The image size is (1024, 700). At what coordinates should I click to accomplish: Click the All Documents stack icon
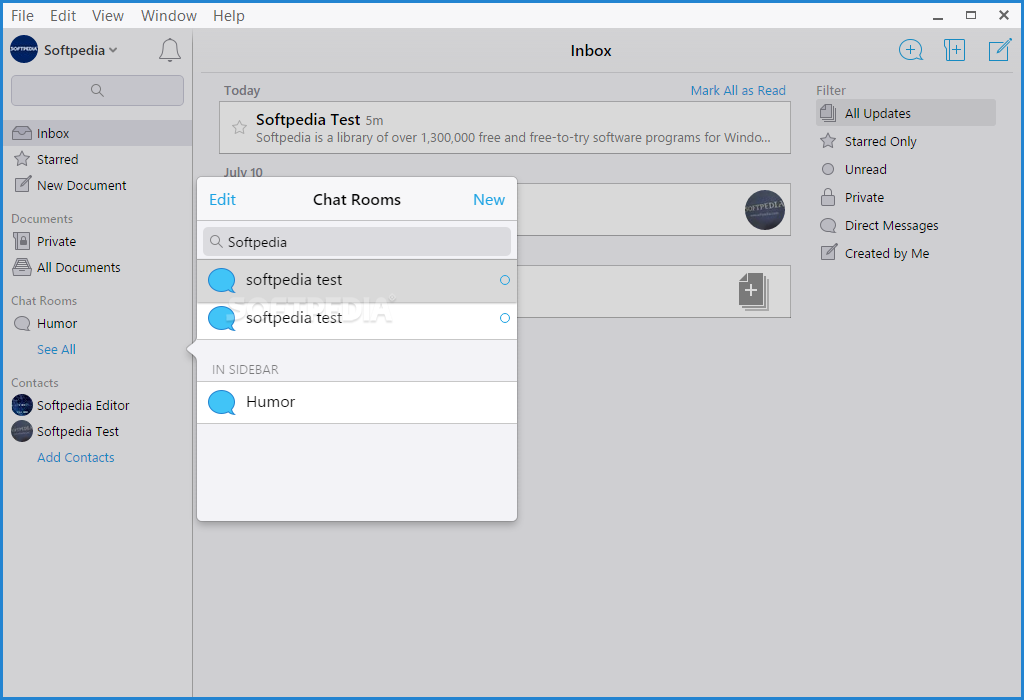click(x=22, y=267)
